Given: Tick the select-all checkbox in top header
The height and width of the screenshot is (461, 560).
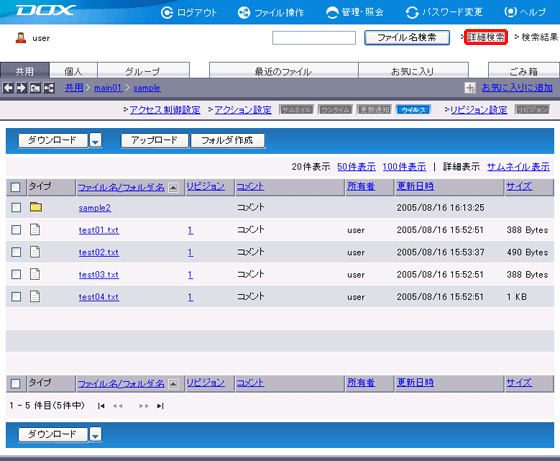Looking at the screenshot, I should point(16,187).
